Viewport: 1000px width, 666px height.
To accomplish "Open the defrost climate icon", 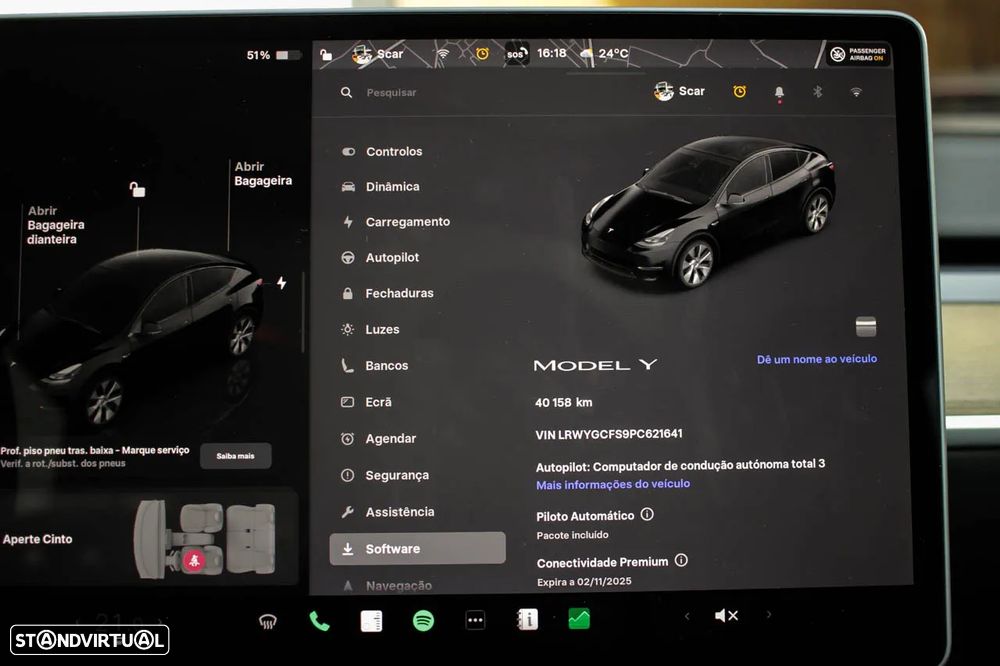I will tap(268, 621).
